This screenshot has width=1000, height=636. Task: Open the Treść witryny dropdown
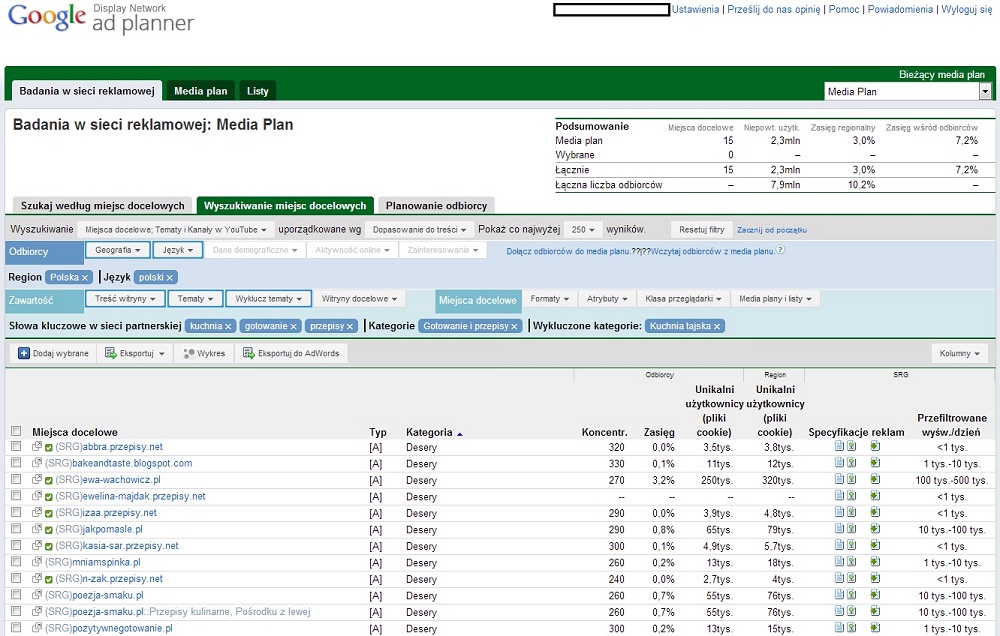125,299
